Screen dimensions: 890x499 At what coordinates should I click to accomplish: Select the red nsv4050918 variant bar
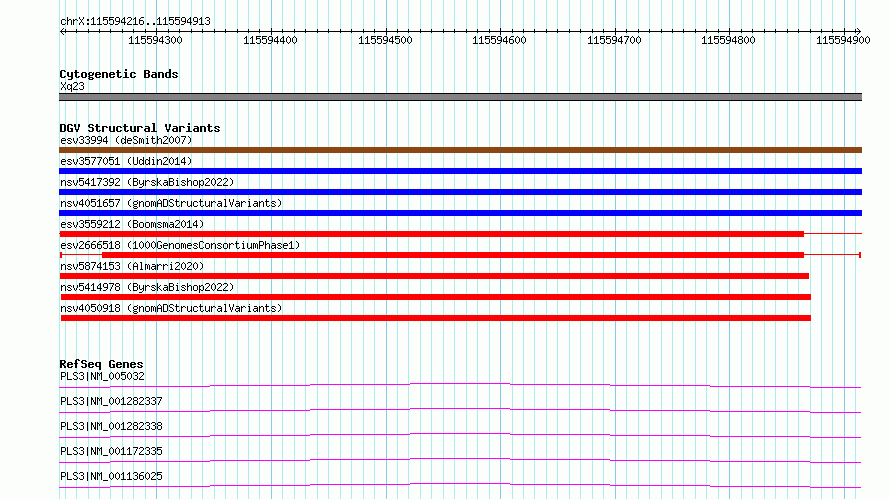[436, 318]
